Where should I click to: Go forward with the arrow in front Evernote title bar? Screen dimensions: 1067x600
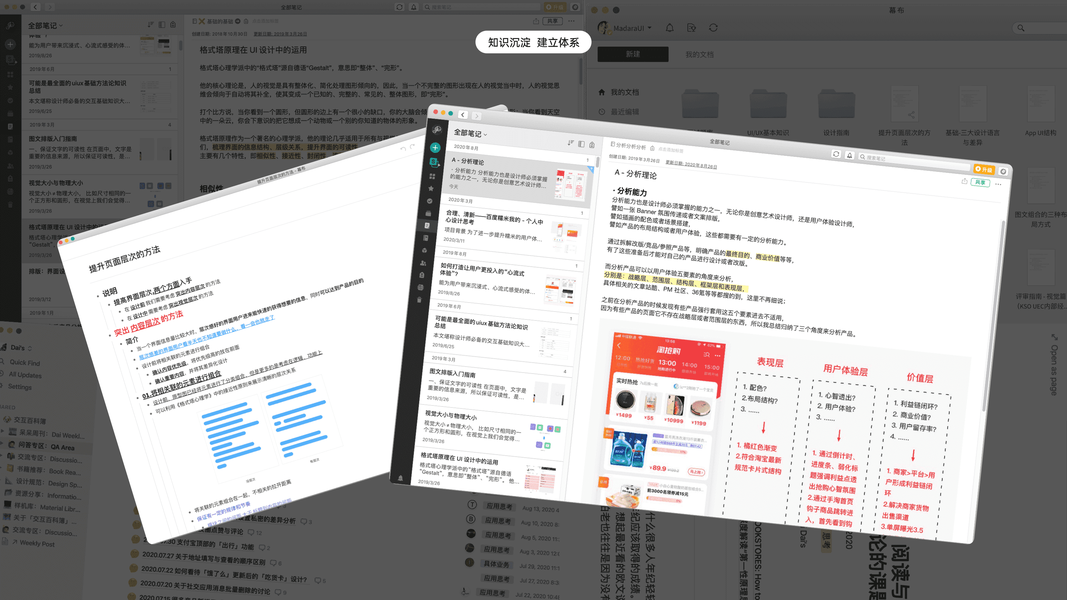coord(476,116)
